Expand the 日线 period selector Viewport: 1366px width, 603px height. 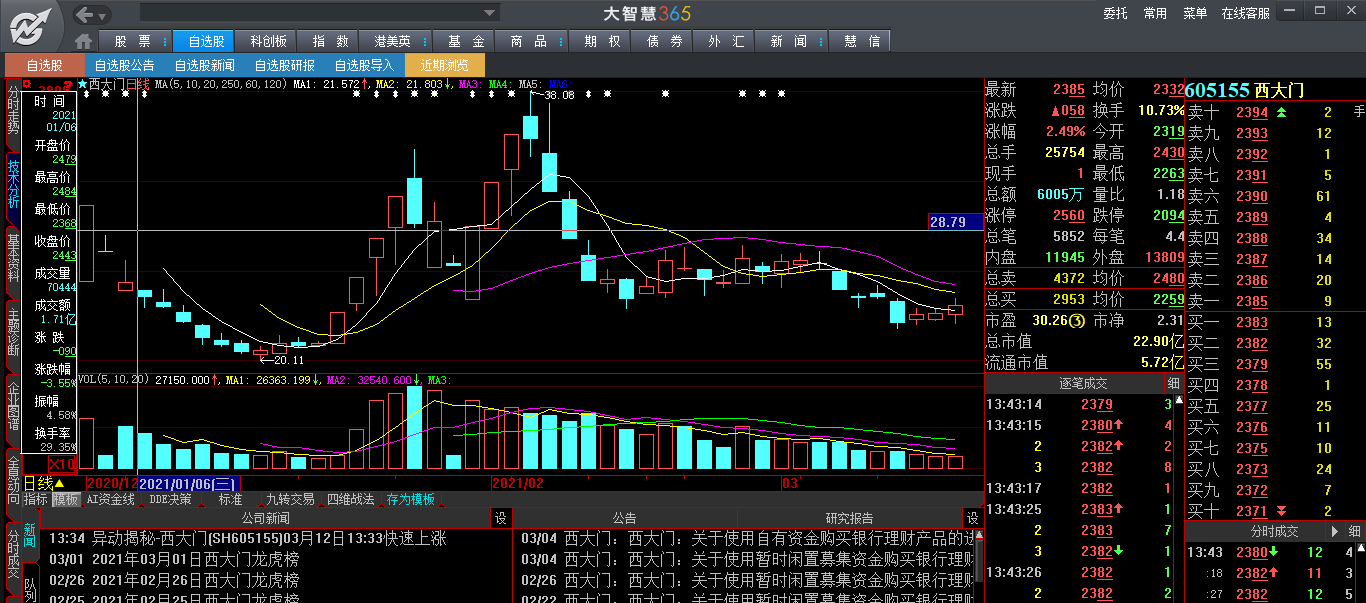pyautogui.click(x=58, y=484)
